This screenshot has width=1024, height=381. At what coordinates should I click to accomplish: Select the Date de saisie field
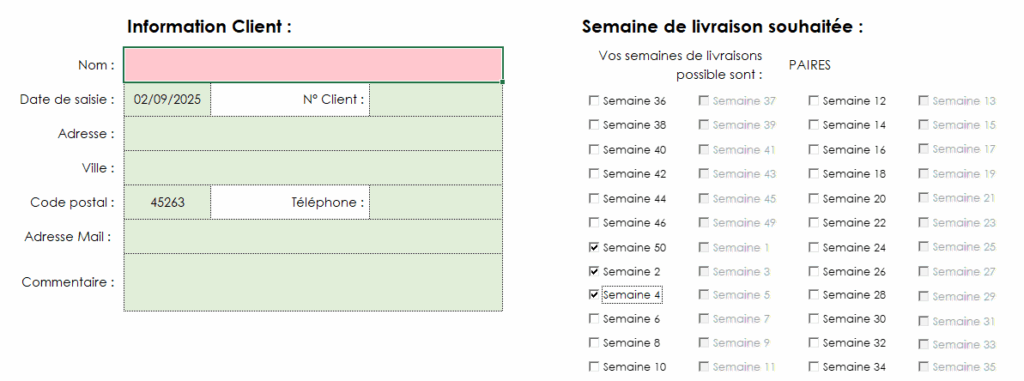(x=167, y=99)
